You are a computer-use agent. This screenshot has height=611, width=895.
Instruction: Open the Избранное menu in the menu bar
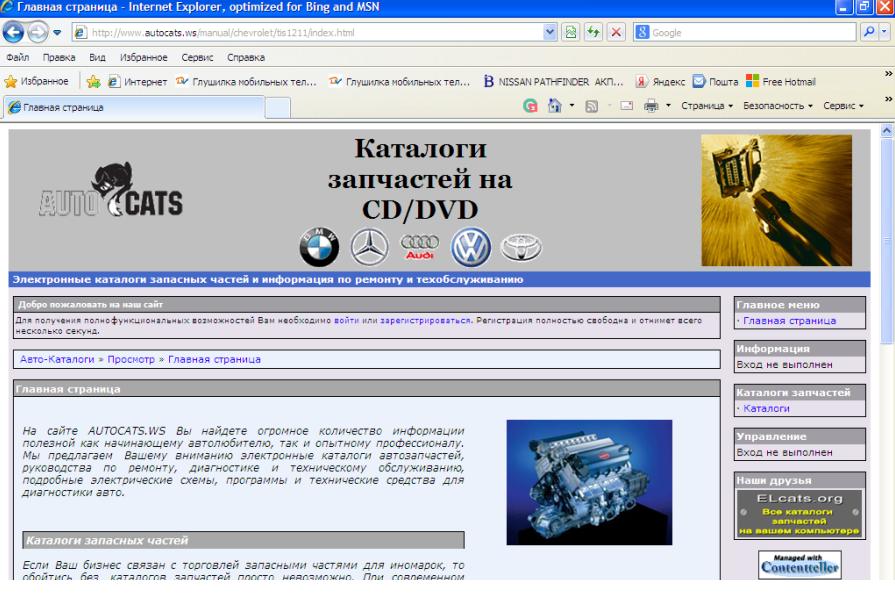pos(143,57)
